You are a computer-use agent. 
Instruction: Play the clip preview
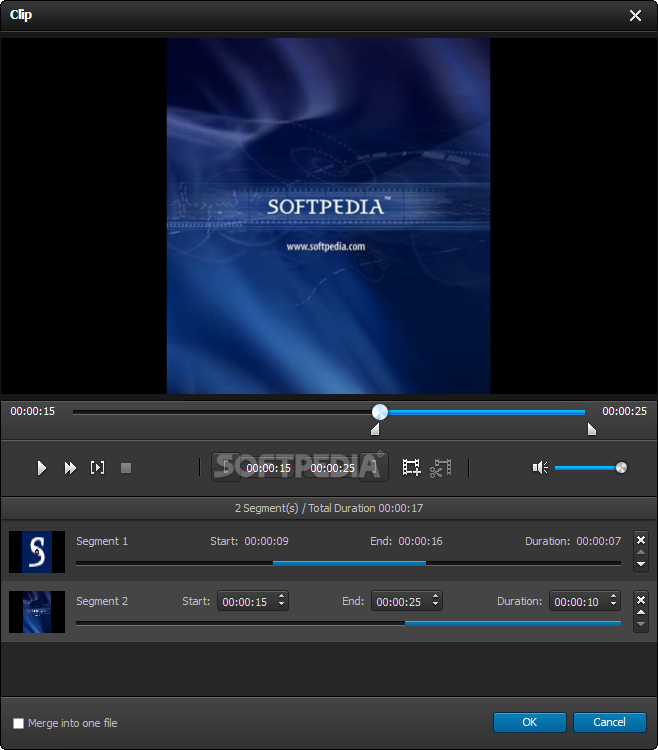42,468
